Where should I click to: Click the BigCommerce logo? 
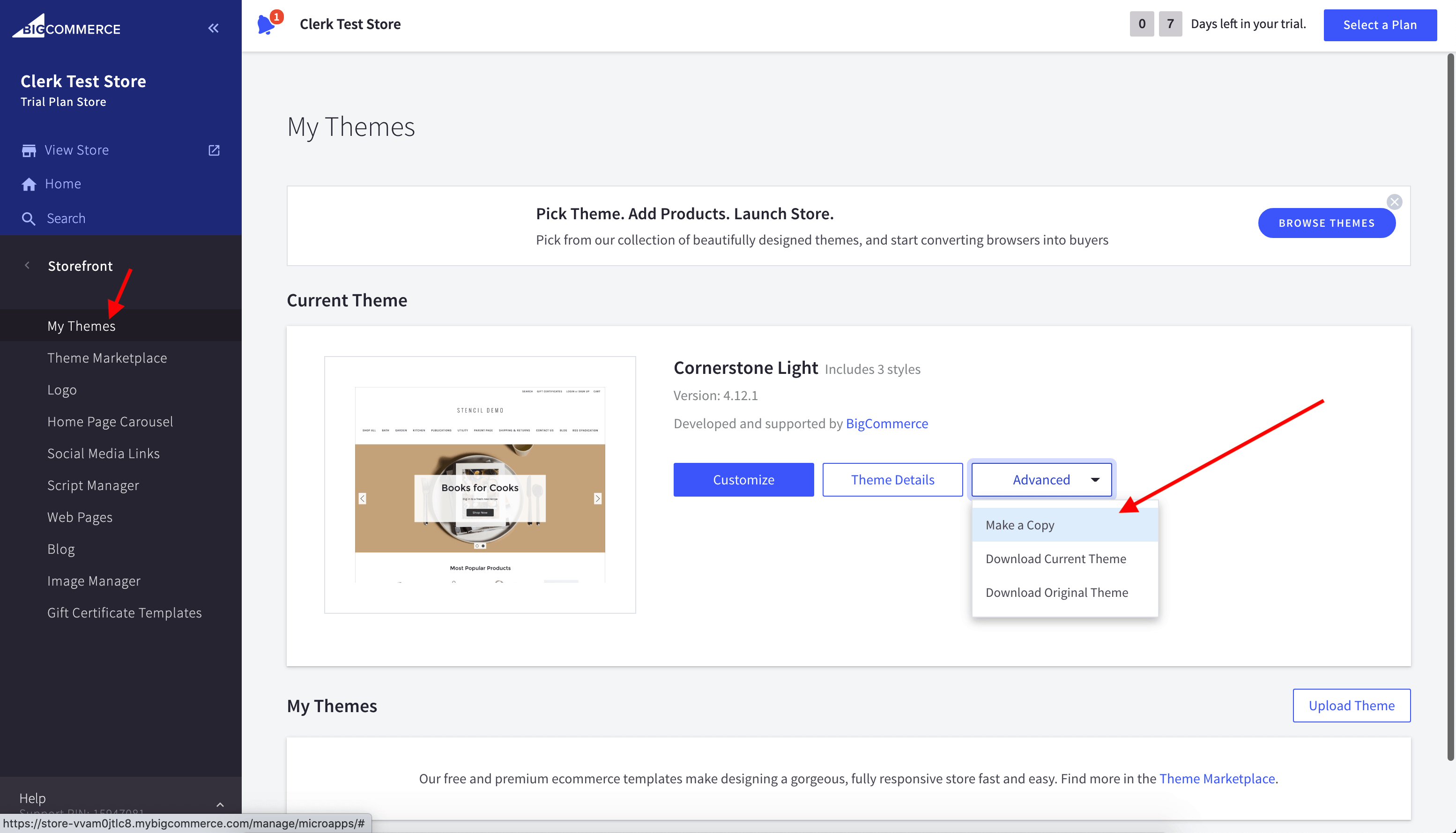coord(67,27)
